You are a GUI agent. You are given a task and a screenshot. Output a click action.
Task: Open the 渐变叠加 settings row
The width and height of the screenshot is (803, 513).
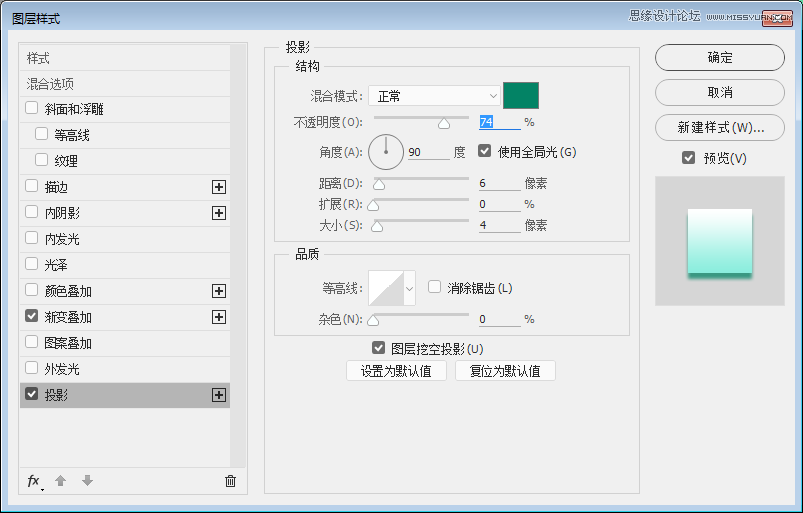pyautogui.click(x=124, y=317)
